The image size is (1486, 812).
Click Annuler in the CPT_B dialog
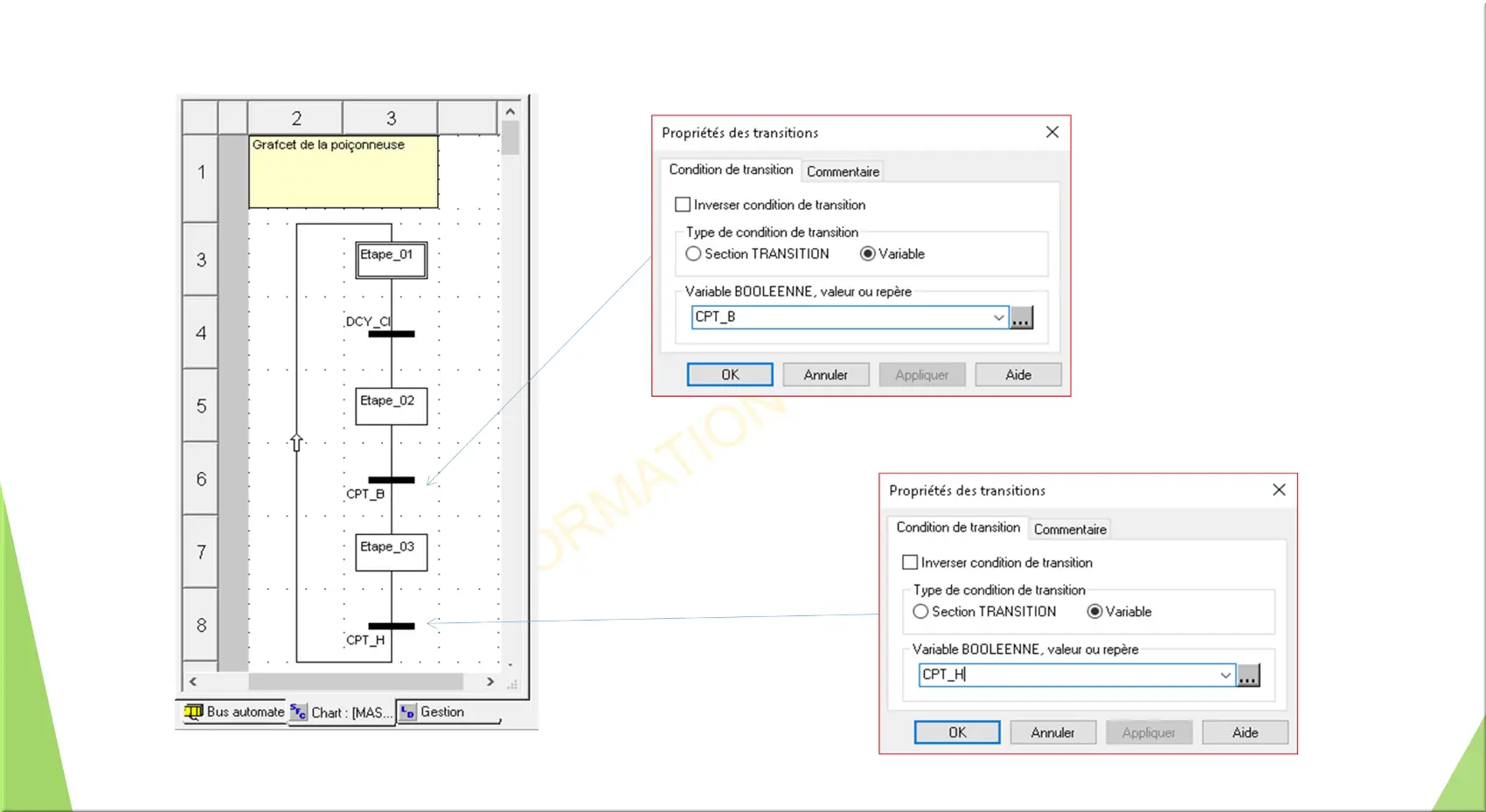826,374
